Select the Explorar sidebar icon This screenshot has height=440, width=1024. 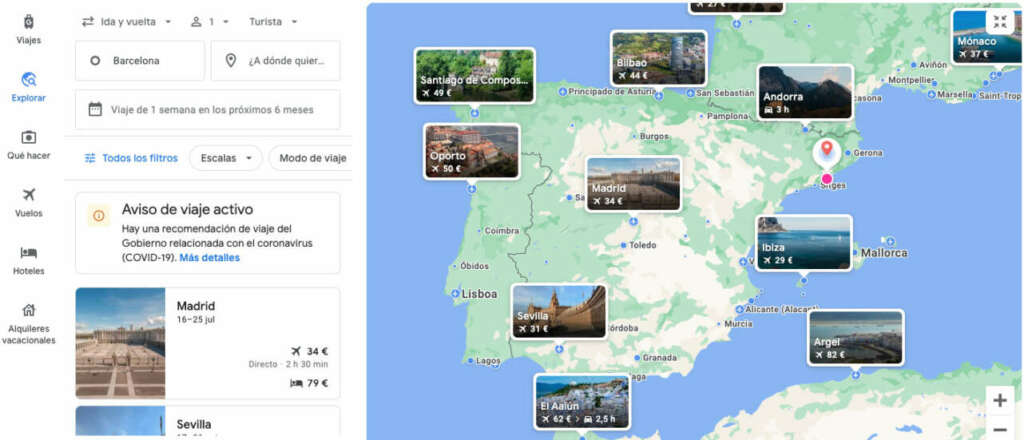coord(29,80)
